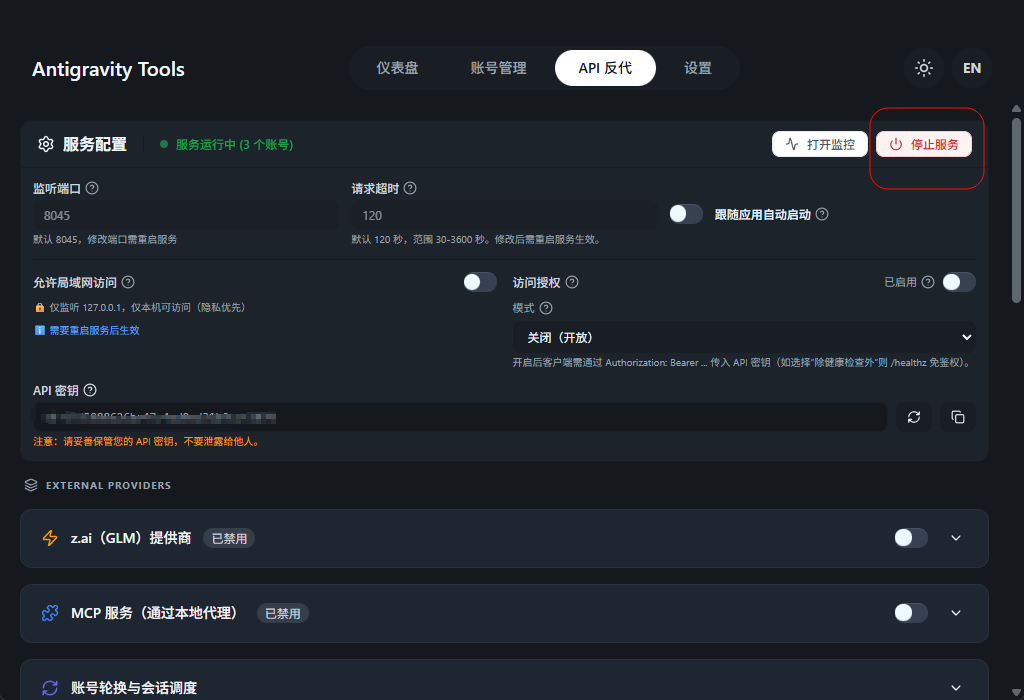Click help icon beside 访问授权
Viewport: 1024px width, 700px height.
coord(572,282)
